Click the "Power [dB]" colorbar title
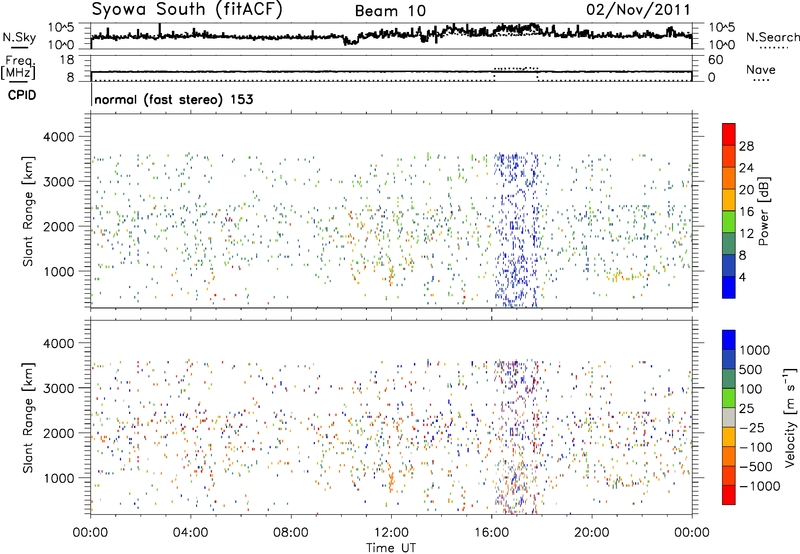The image size is (800, 554). pos(764,211)
